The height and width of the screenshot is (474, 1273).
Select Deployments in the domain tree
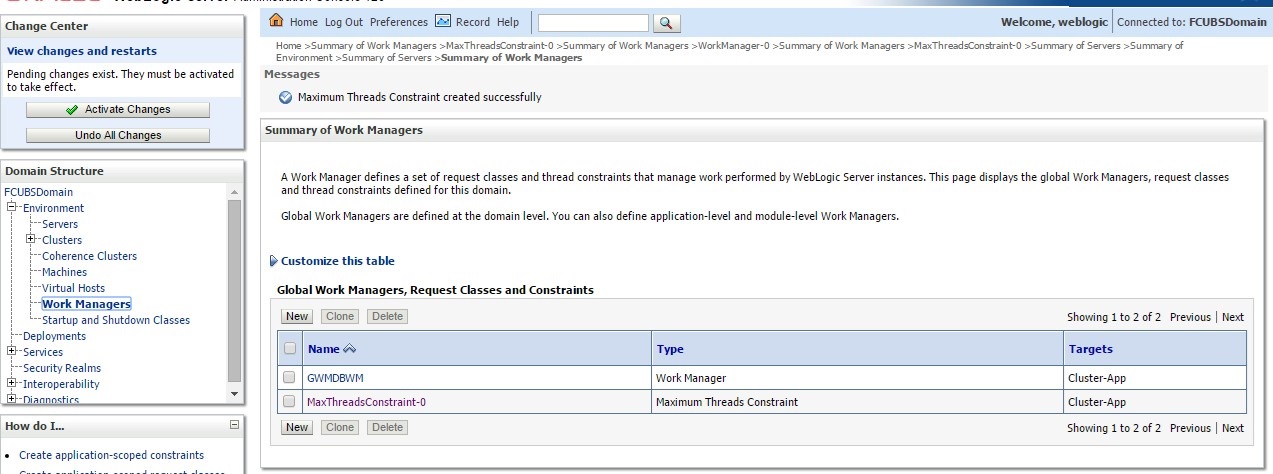coord(55,336)
